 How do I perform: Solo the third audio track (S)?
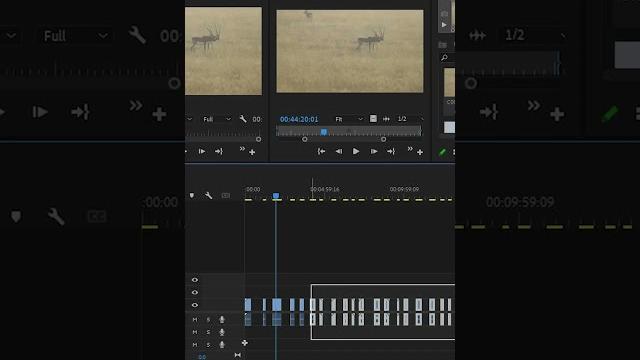[x=208, y=345]
